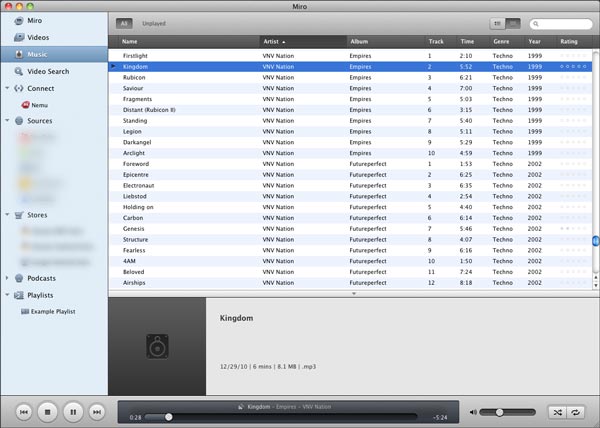Click the remaining time -5:24 display
The width and height of the screenshot is (600, 428).
pos(440,418)
